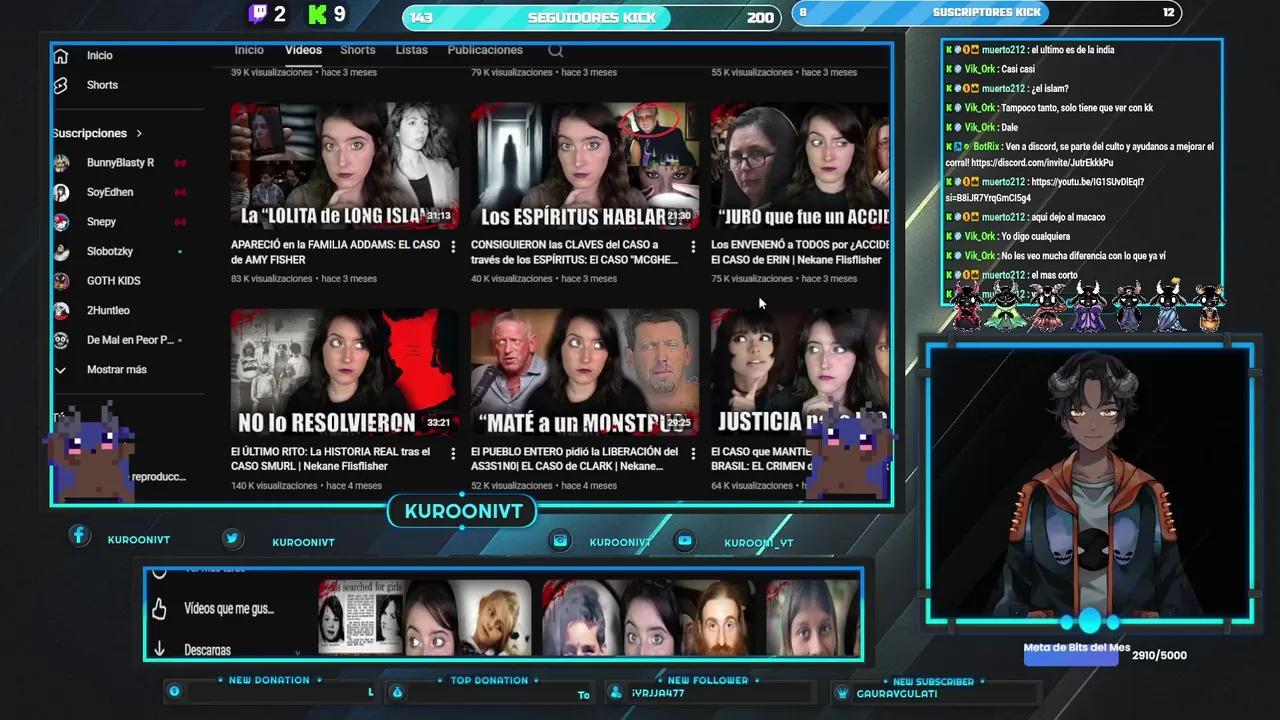The height and width of the screenshot is (720, 1280).
Task: Open SoyEdhen channel avatar
Action: (62, 192)
